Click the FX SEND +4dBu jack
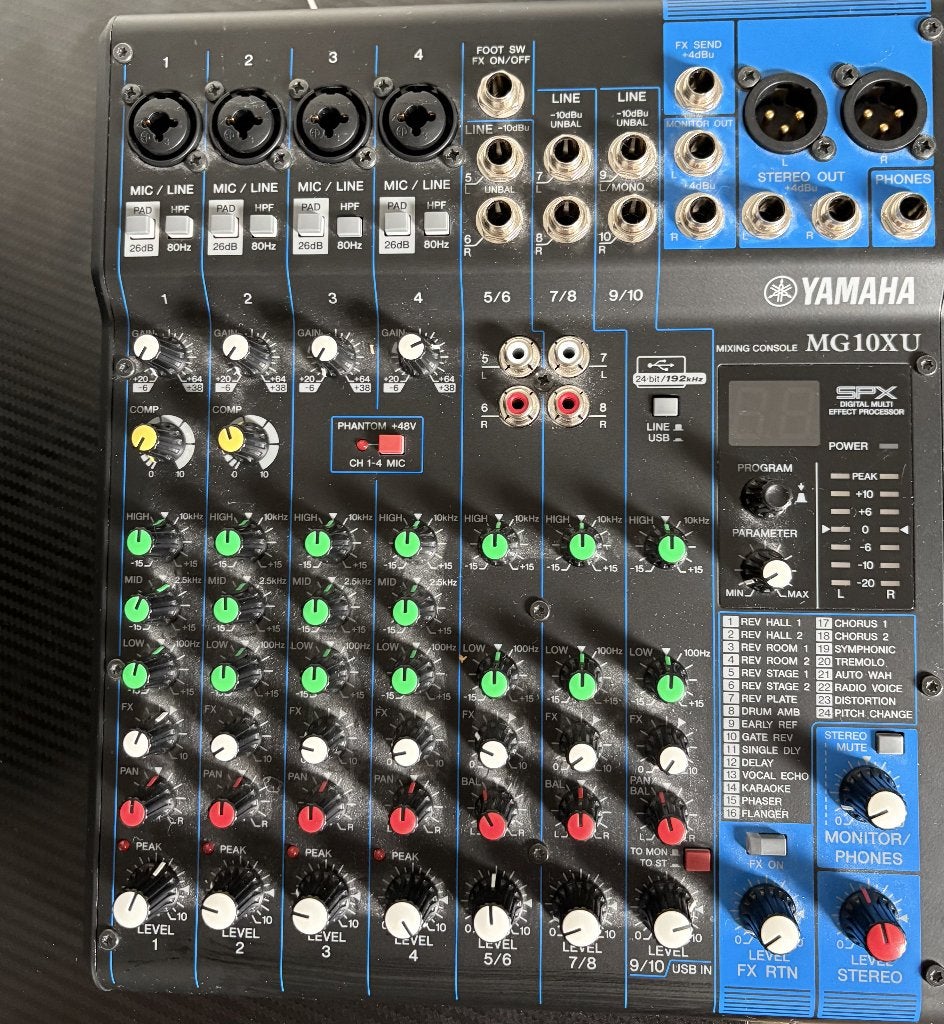 [x=698, y=89]
